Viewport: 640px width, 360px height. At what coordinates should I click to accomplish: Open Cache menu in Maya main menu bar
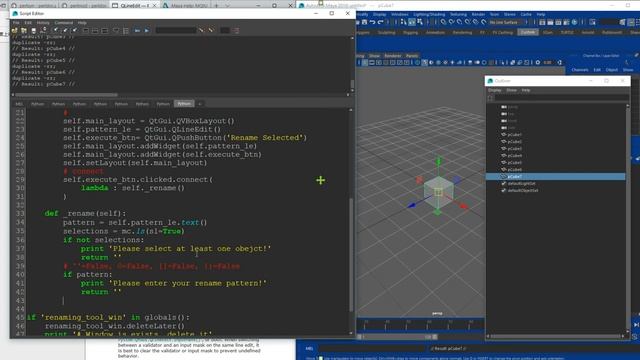(x=526, y=14)
